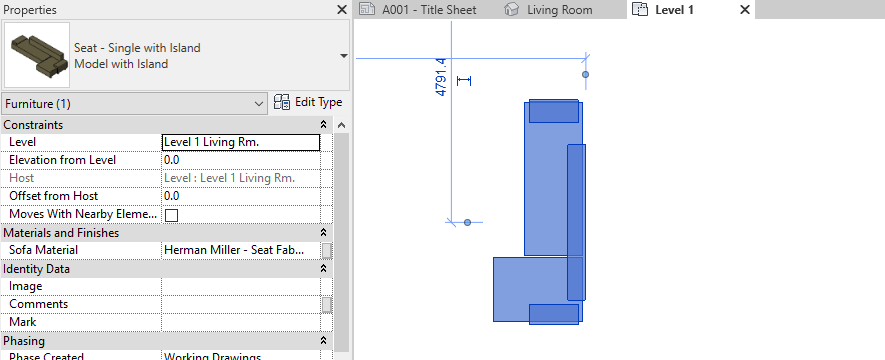Open the Furniture (1) filter dropdown
Viewport: 885px width, 360px height.
tap(134, 104)
